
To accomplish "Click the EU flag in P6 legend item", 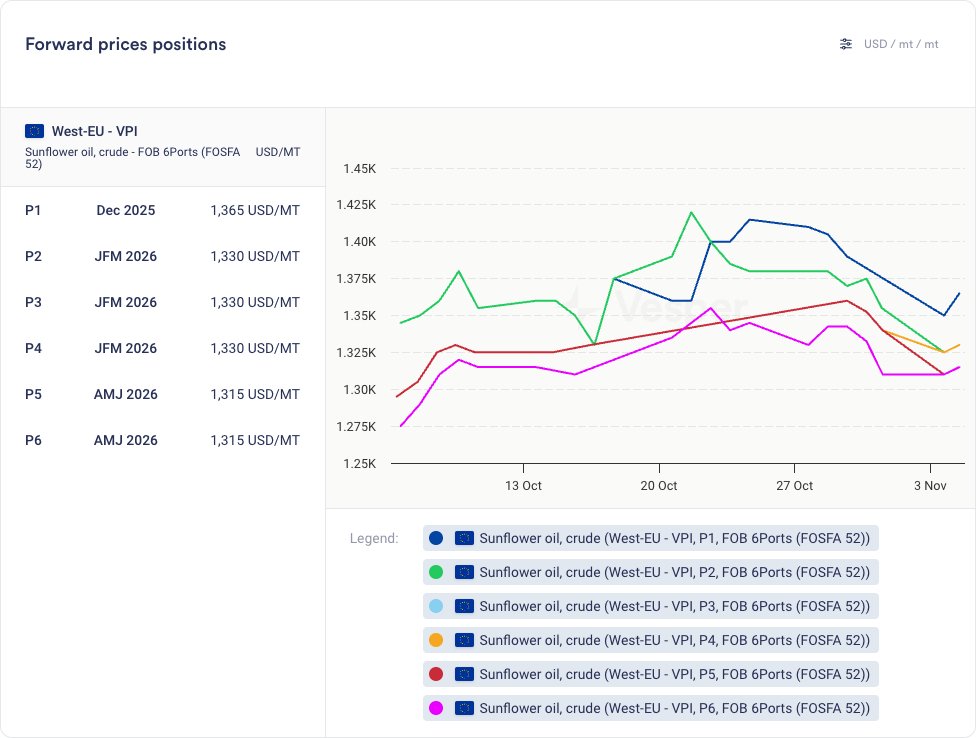I will pyautogui.click(x=464, y=708).
